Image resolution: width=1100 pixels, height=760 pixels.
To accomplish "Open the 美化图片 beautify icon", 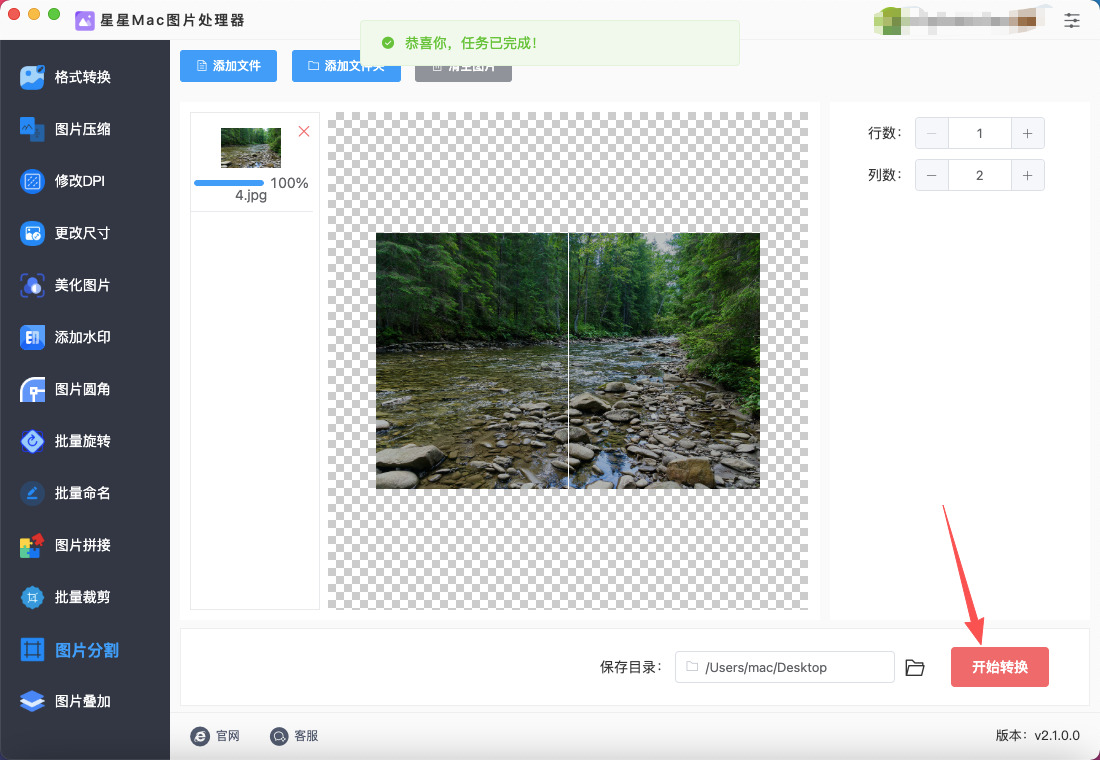I will point(32,285).
